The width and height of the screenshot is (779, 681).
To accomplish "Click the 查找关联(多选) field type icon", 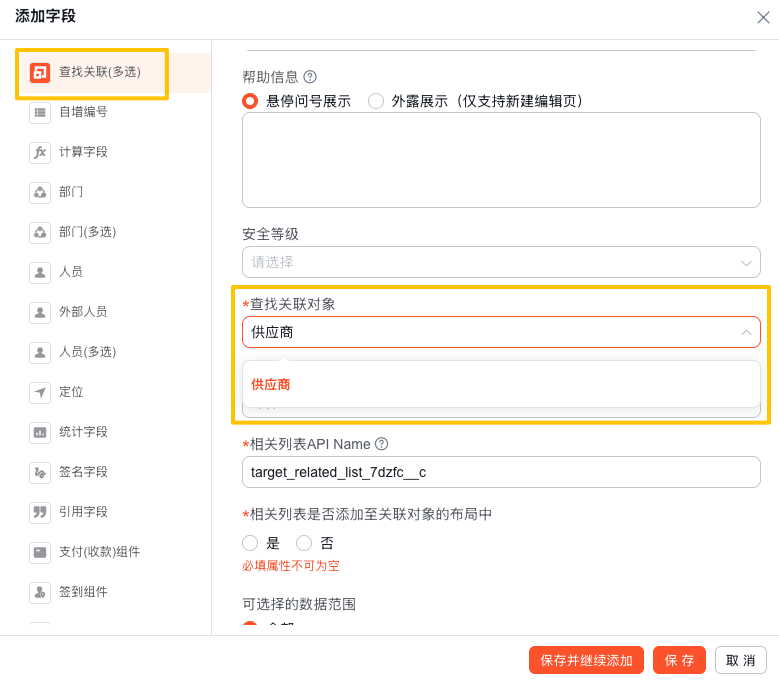I will [40, 73].
